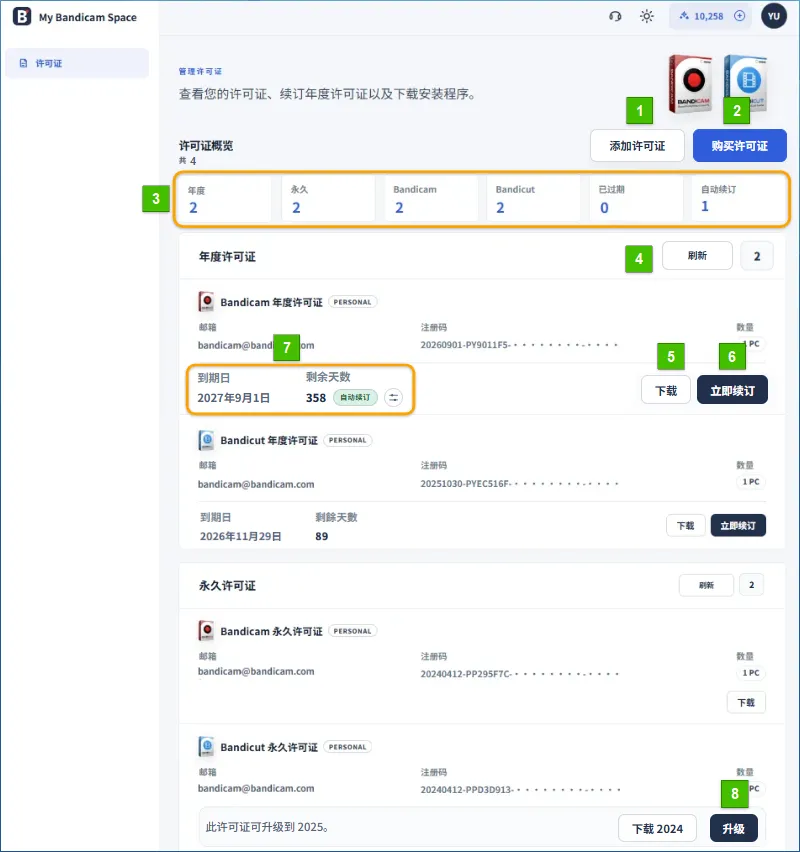Click 下载 for Bandicut 年度许可证
Viewport: 800px width, 852px height.
click(x=685, y=525)
